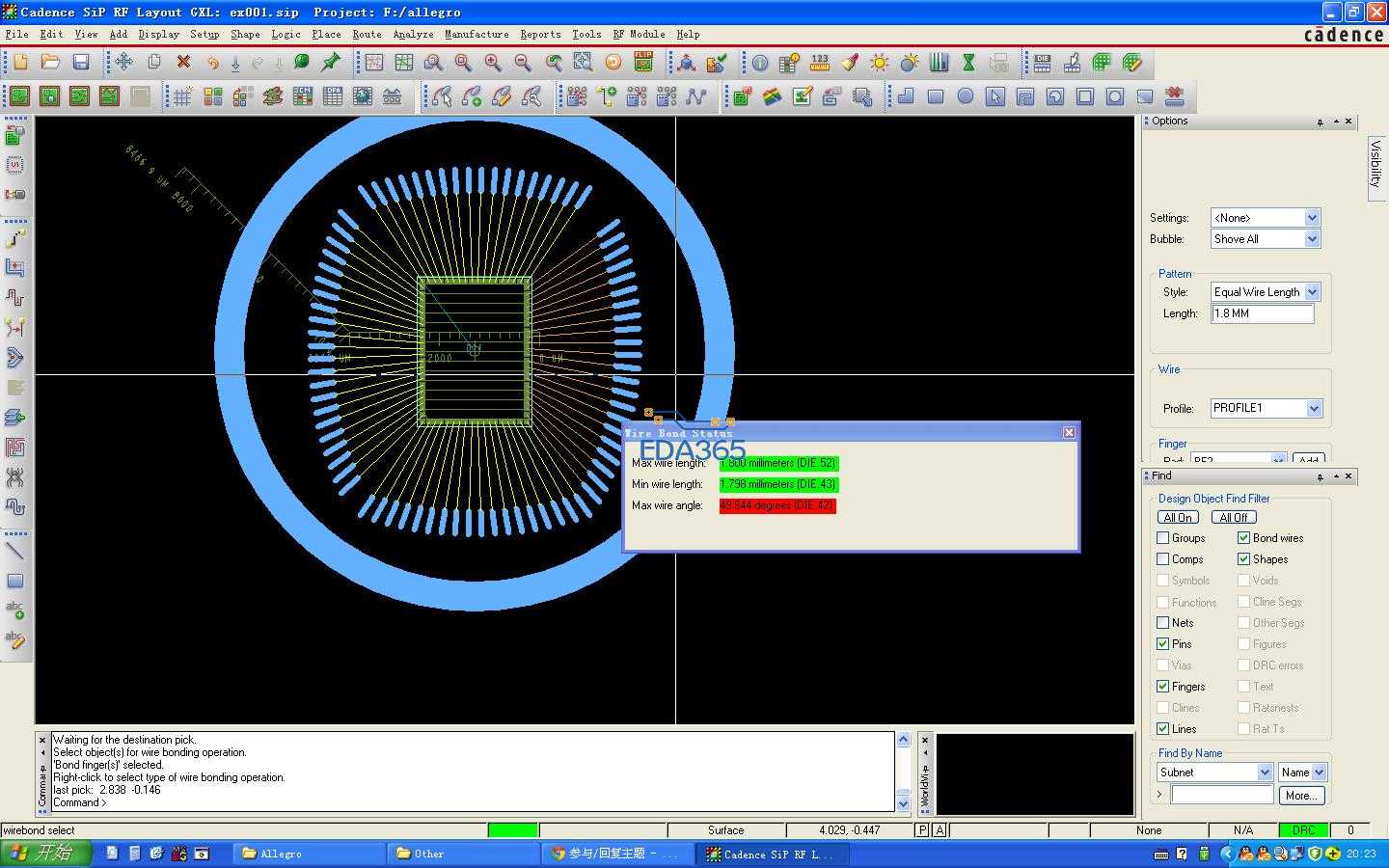Image resolution: width=1389 pixels, height=868 pixels.
Task: Enable the Groups checkbox
Action: 1162,538
